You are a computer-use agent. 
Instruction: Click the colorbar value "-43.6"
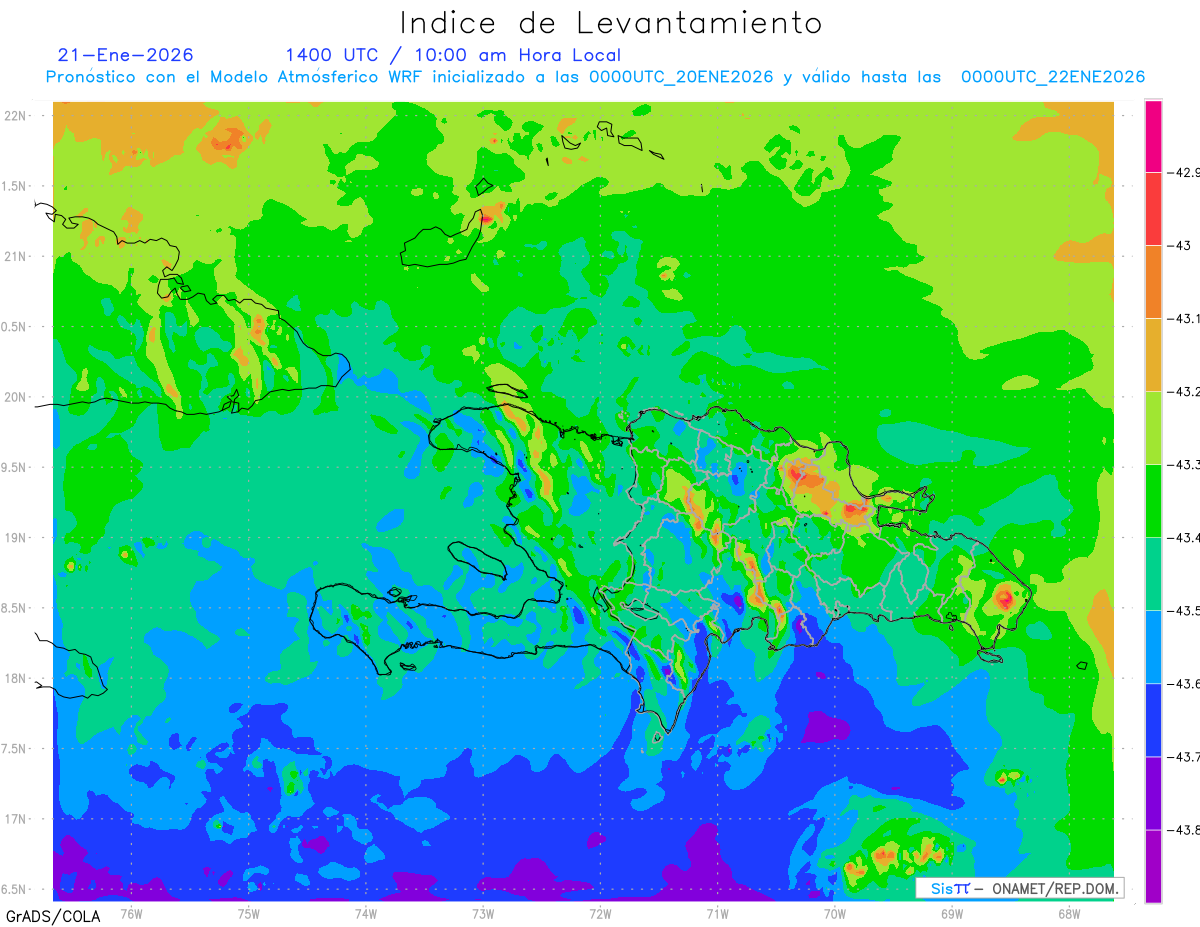[x=1186, y=684]
